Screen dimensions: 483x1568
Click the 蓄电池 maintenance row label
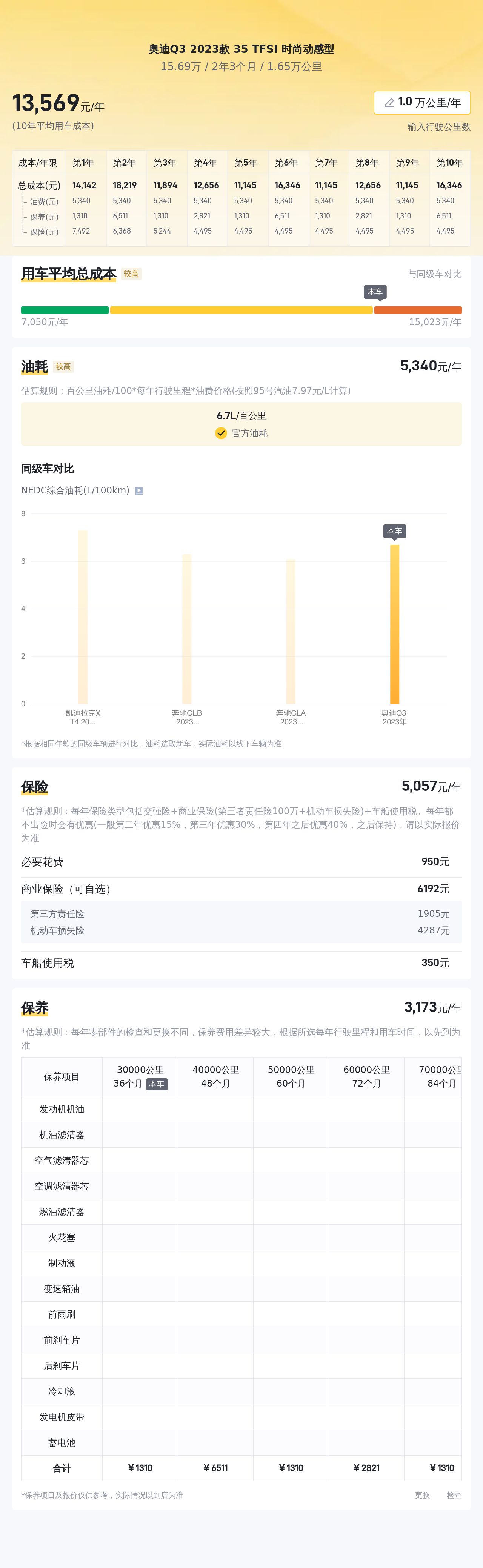pyautogui.click(x=62, y=1443)
